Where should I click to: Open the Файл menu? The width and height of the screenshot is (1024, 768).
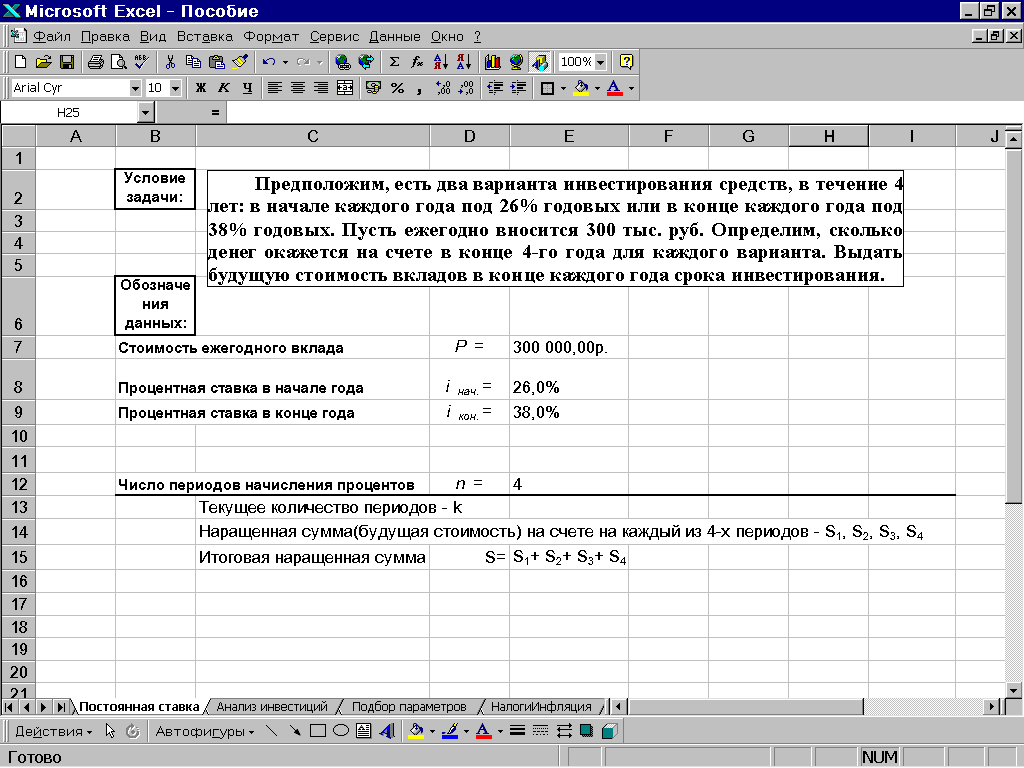[x=52, y=37]
